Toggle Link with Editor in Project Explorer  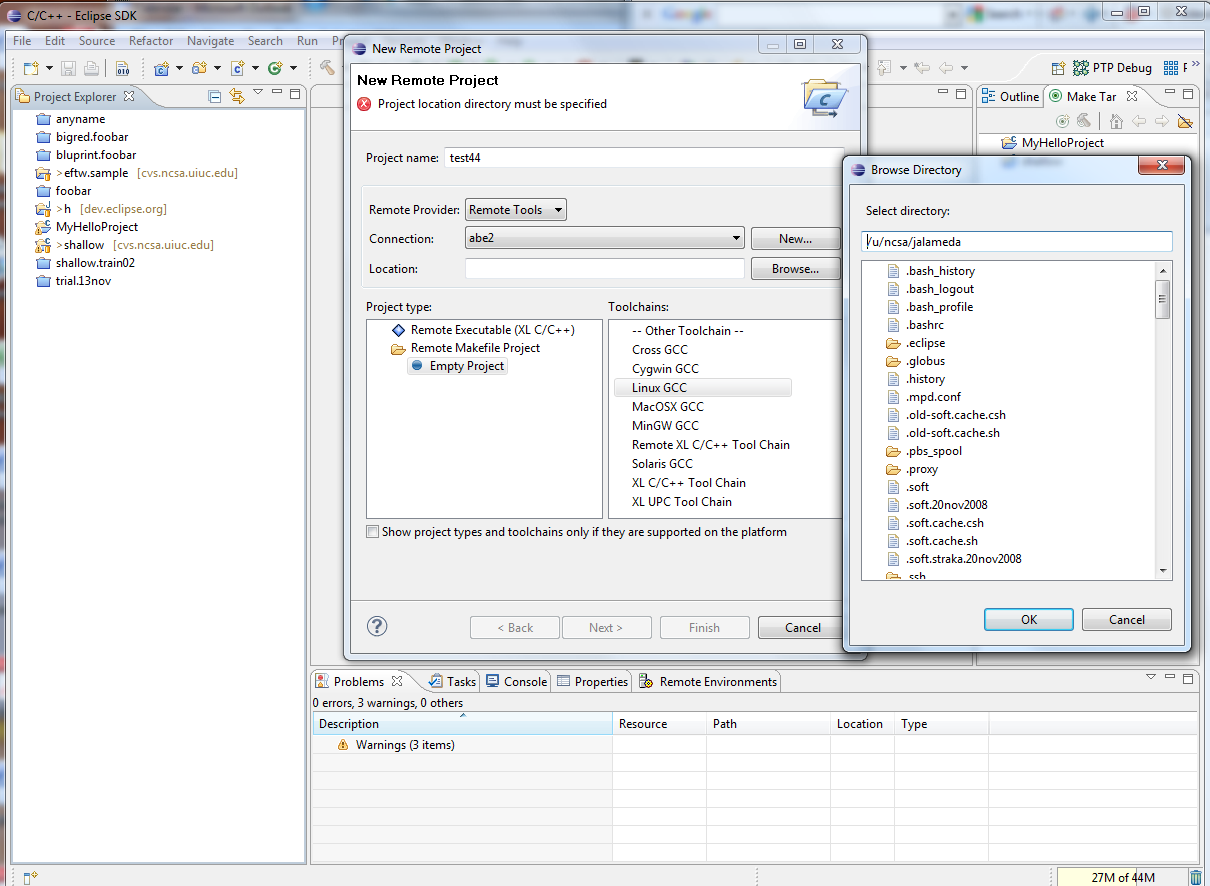[237, 96]
